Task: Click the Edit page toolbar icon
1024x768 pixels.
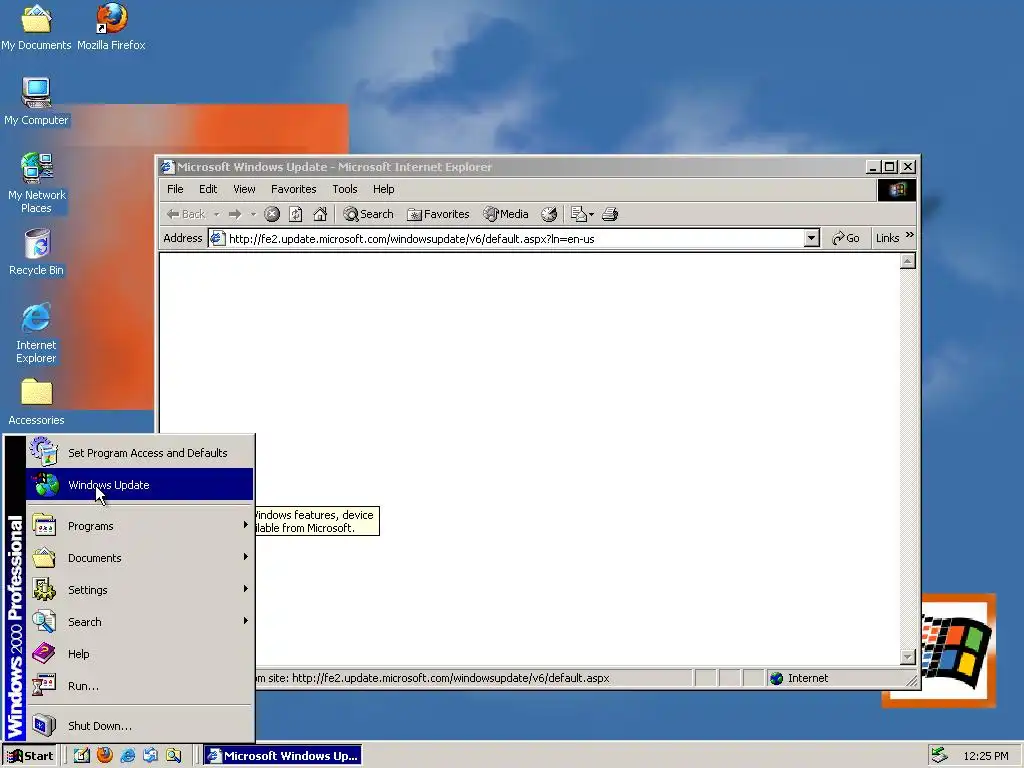Action: click(579, 214)
